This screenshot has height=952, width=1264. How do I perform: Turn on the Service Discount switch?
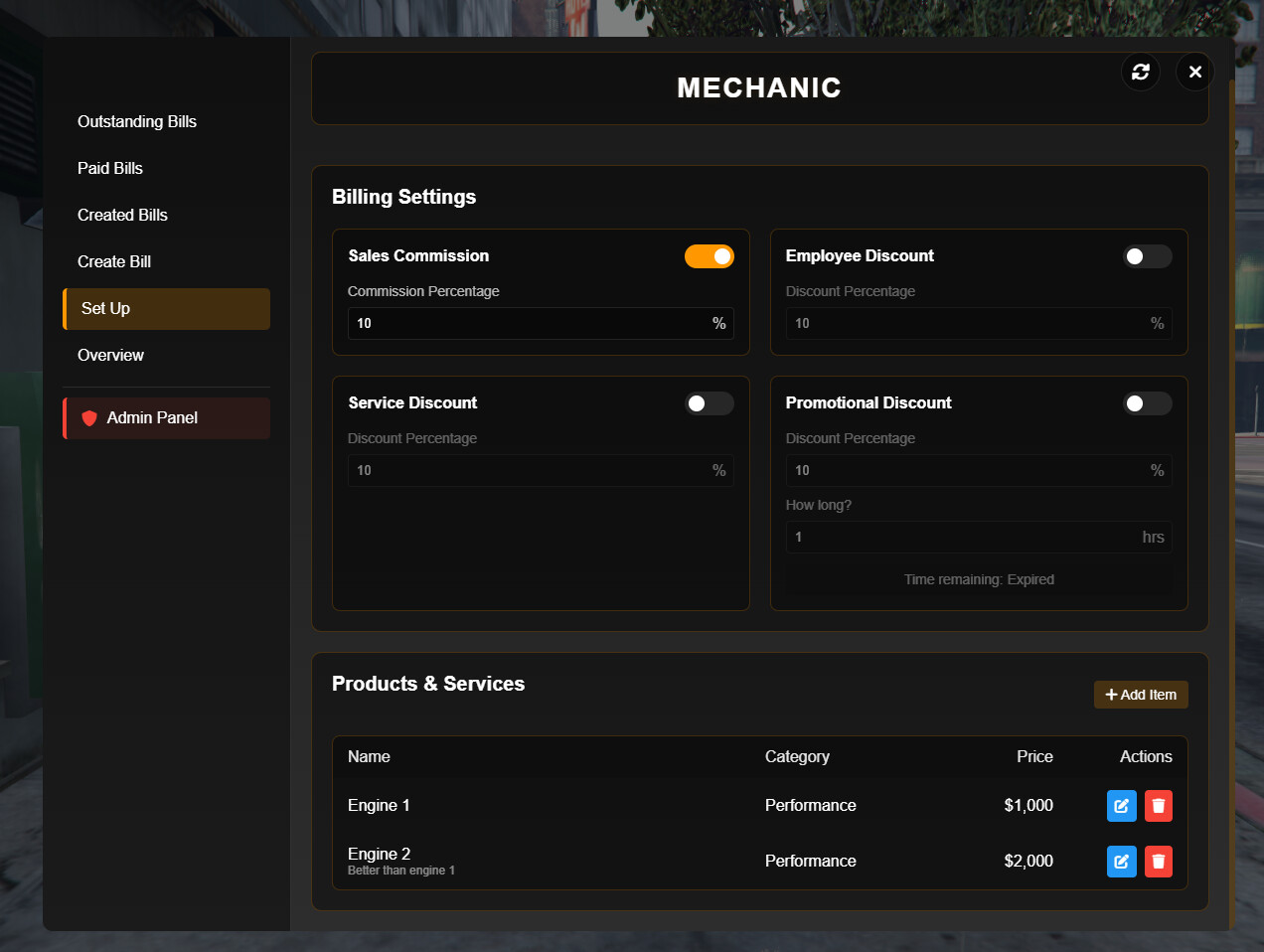click(x=709, y=403)
